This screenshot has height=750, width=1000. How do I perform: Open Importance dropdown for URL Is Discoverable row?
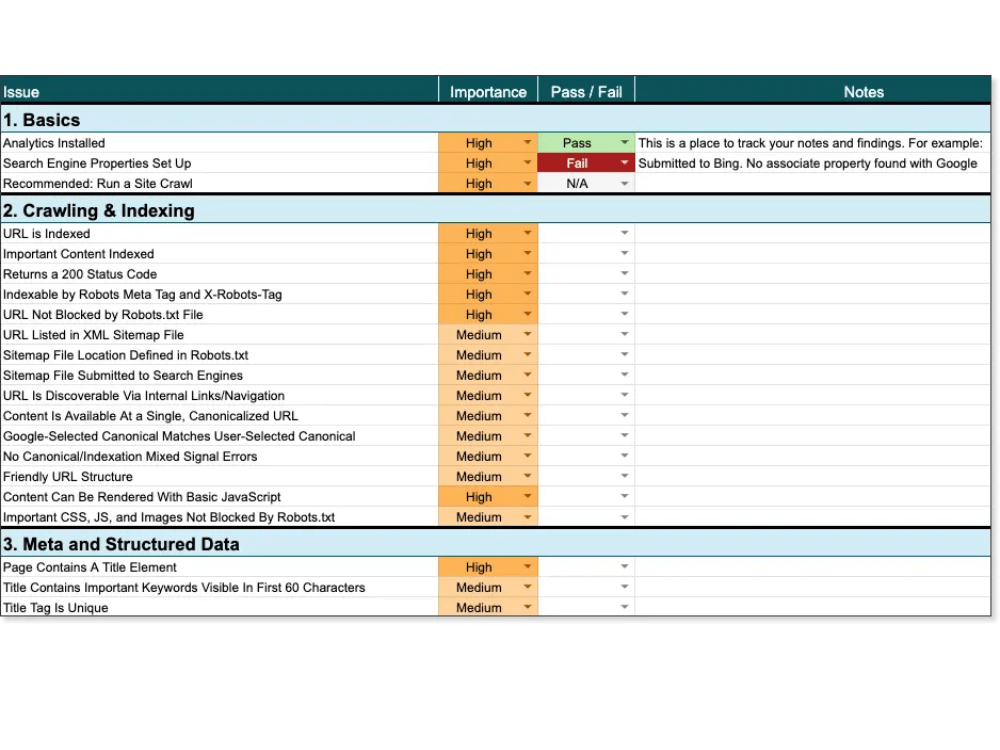tap(527, 395)
